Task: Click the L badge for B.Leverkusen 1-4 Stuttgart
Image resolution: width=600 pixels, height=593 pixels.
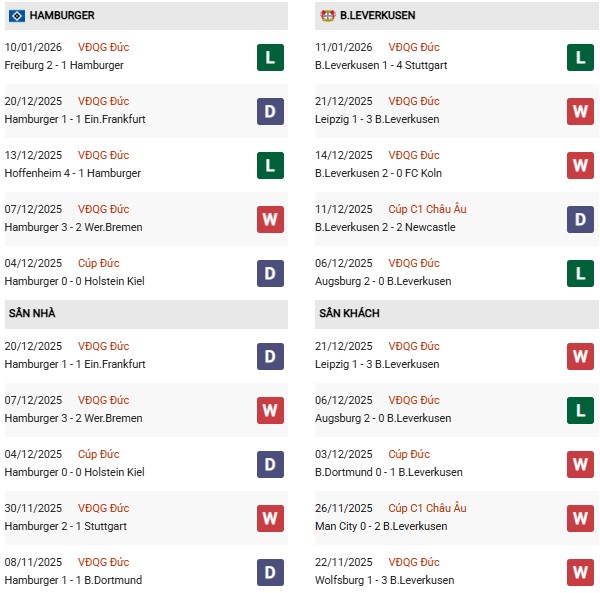Action: pyautogui.click(x=581, y=57)
